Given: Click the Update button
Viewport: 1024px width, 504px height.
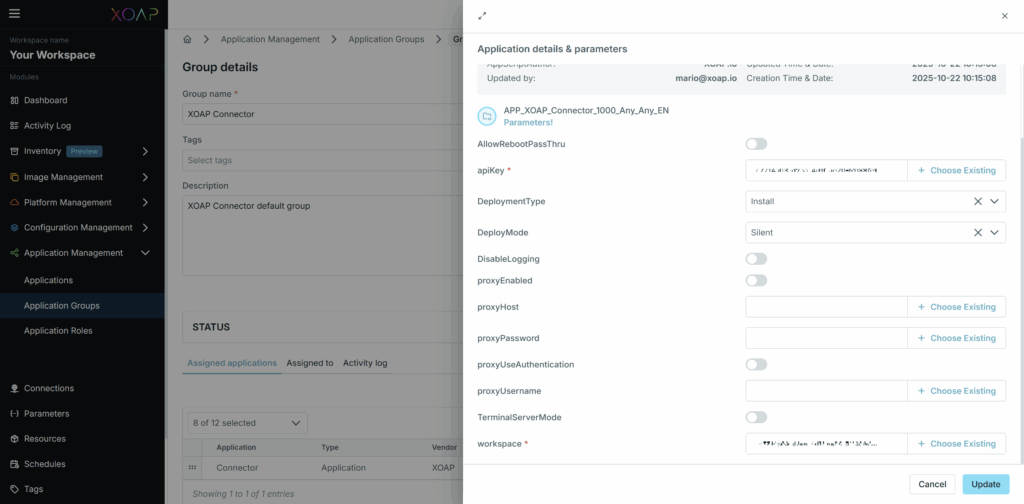Looking at the screenshot, I should pyautogui.click(x=985, y=484).
